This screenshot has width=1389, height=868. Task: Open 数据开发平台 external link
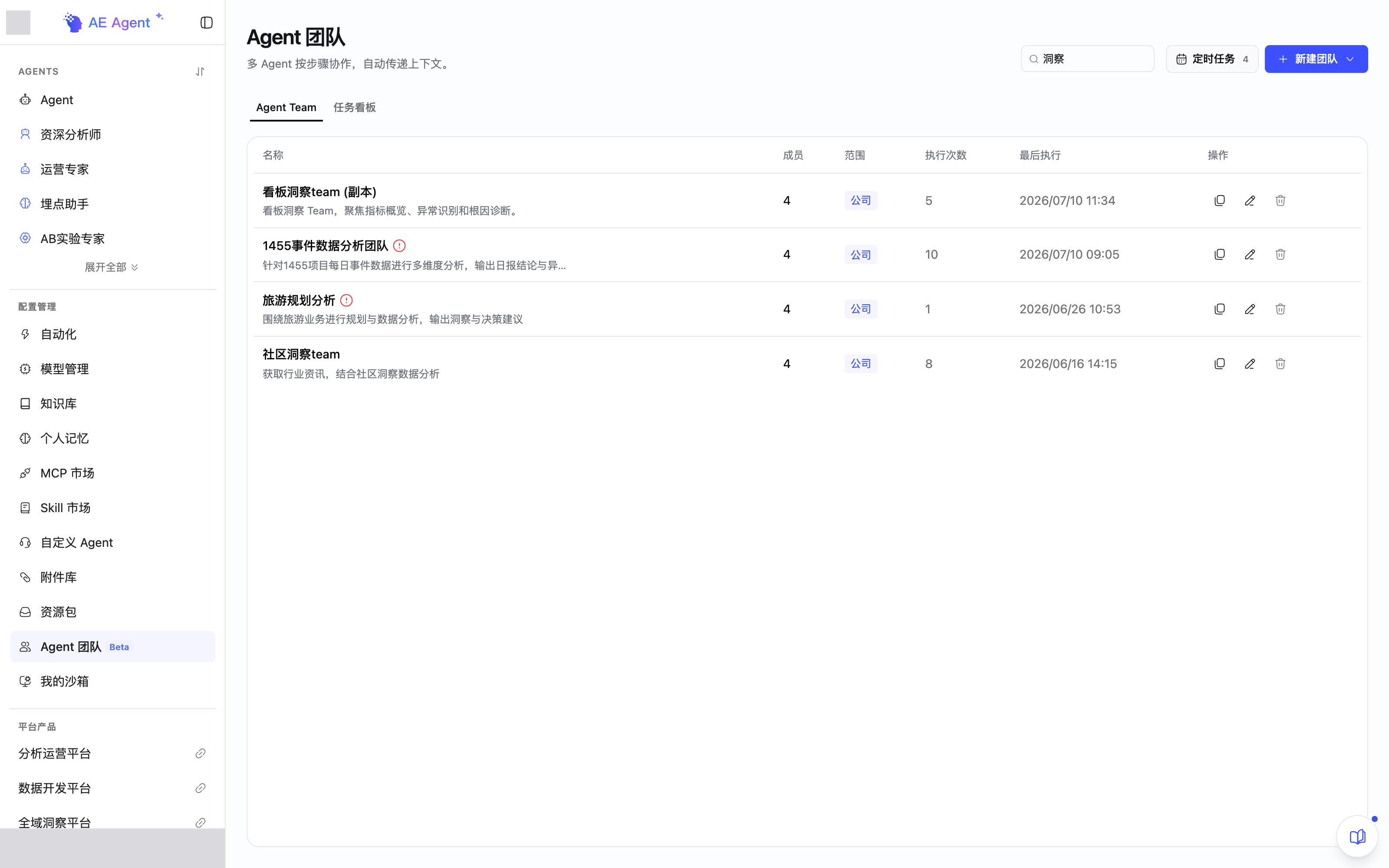tap(112, 788)
